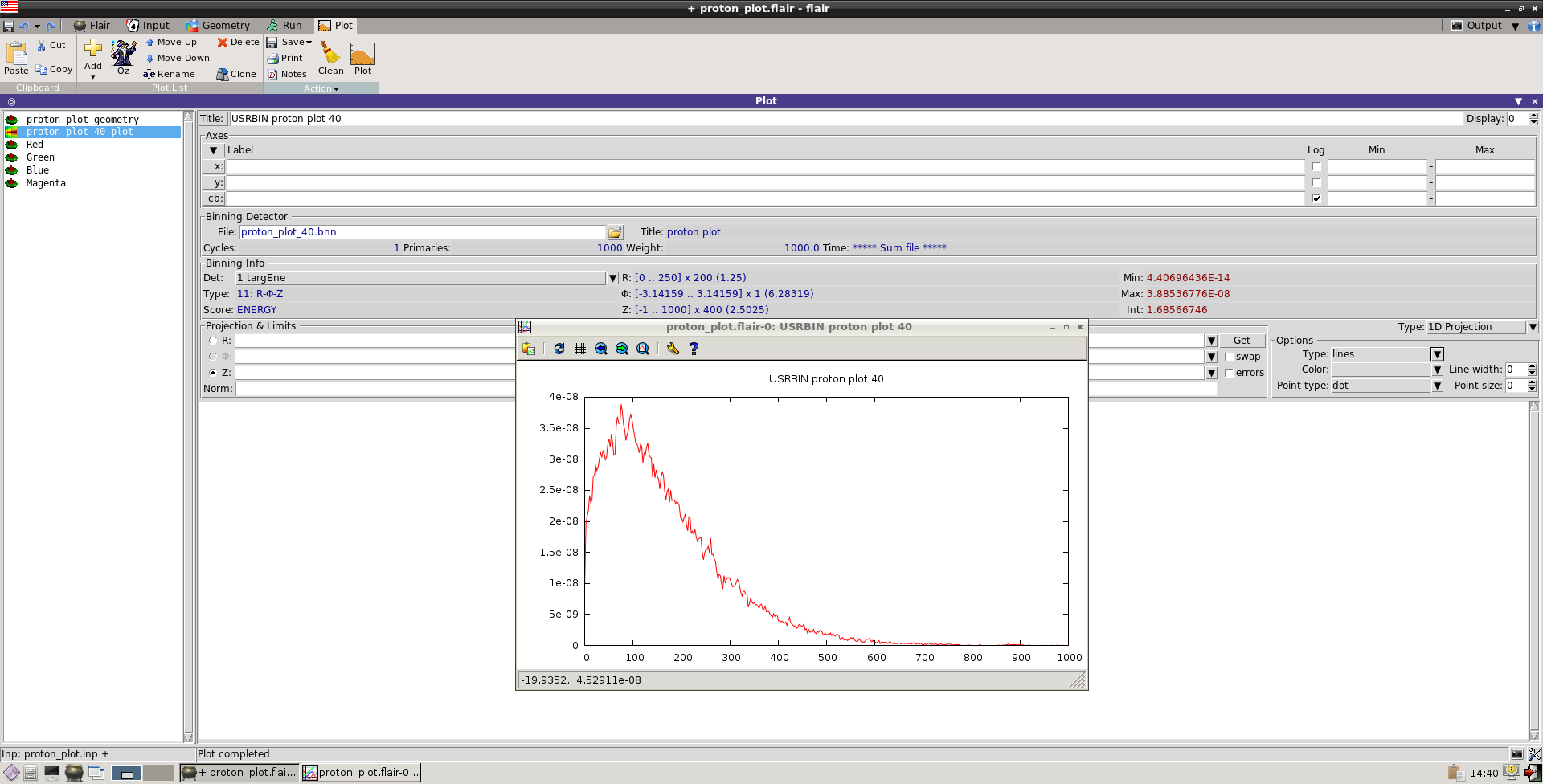Copy the selected plot
The height and width of the screenshot is (784, 1543).
click(x=53, y=69)
